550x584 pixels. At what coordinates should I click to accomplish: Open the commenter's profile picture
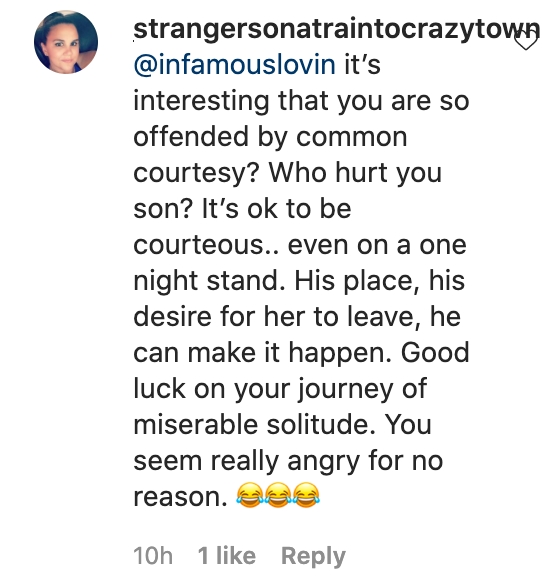coord(66,42)
